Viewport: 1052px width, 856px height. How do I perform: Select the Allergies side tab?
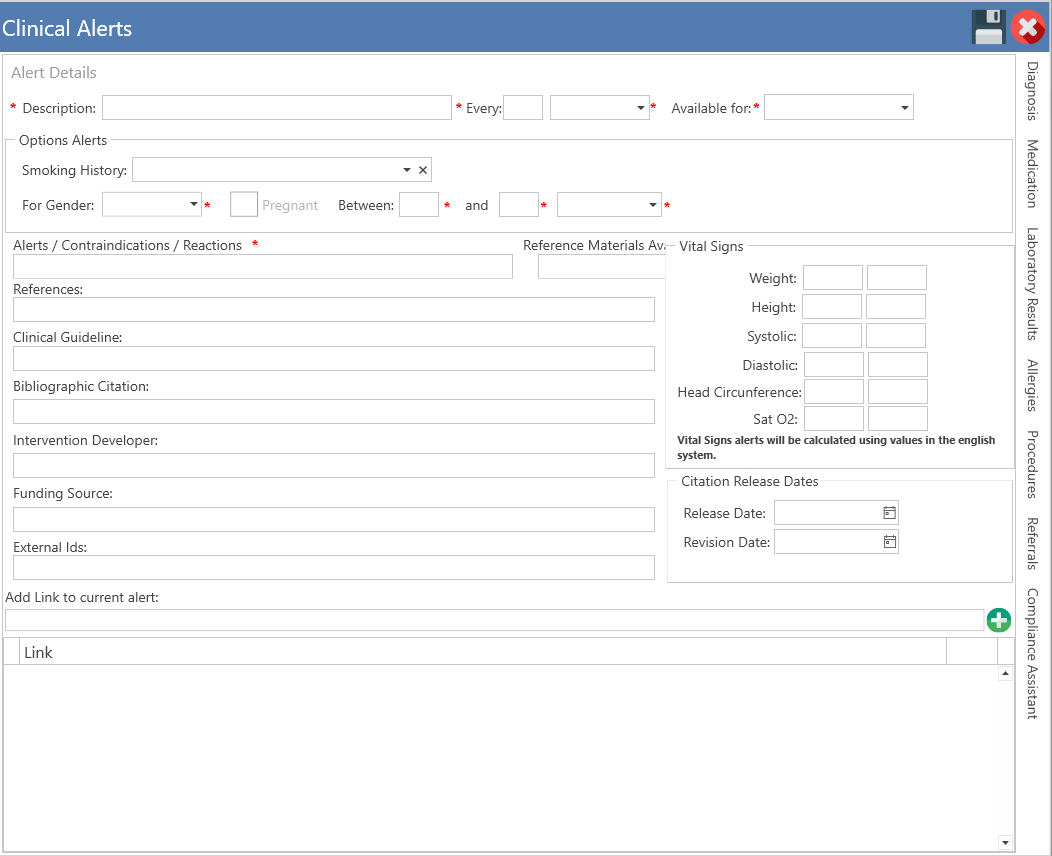coord(1032,385)
